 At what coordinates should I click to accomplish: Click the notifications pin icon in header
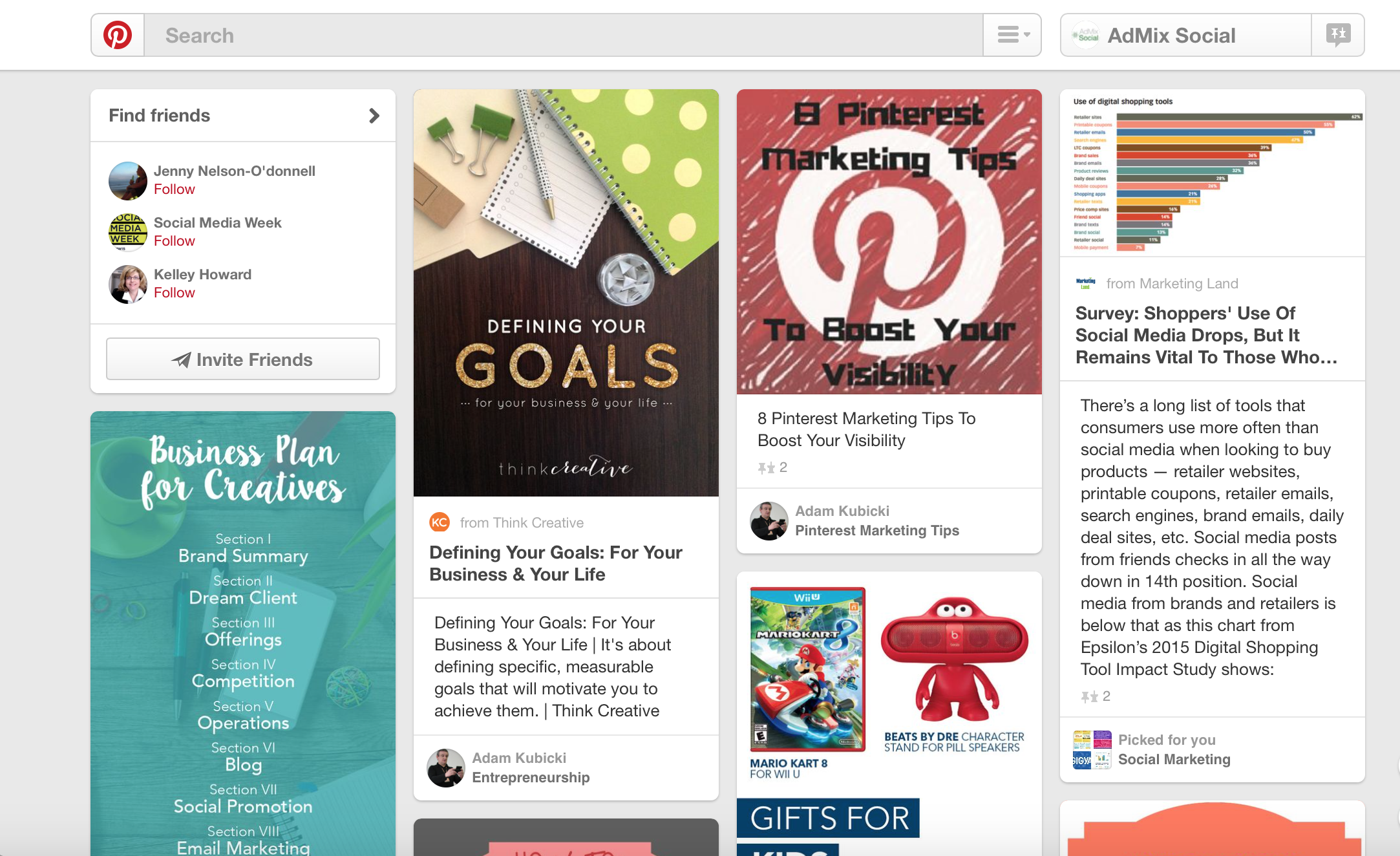(1338, 35)
